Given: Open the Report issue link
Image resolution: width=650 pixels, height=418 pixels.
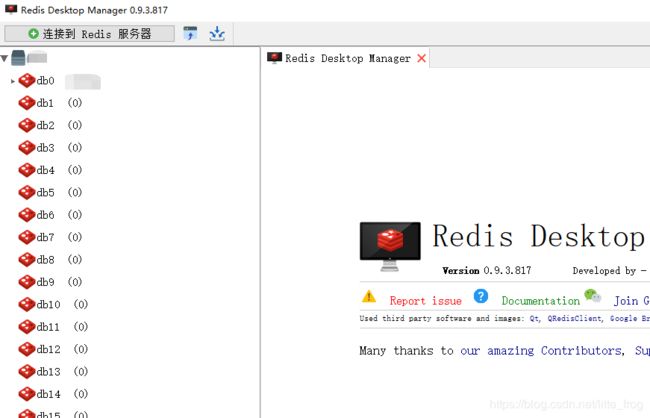Looking at the screenshot, I should pyautogui.click(x=426, y=301).
